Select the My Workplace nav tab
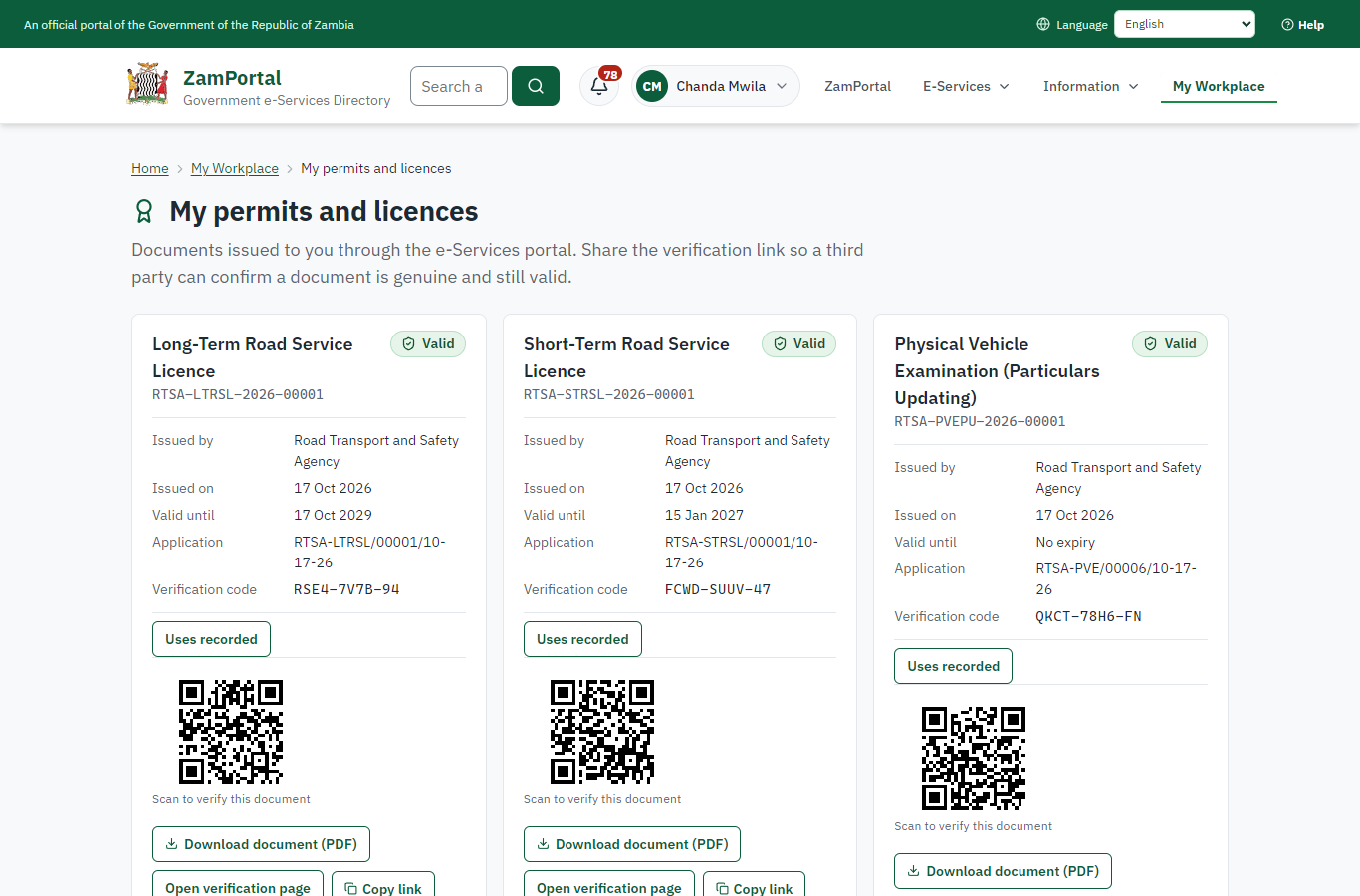Screen dimensions: 1360x896 tap(1219, 86)
